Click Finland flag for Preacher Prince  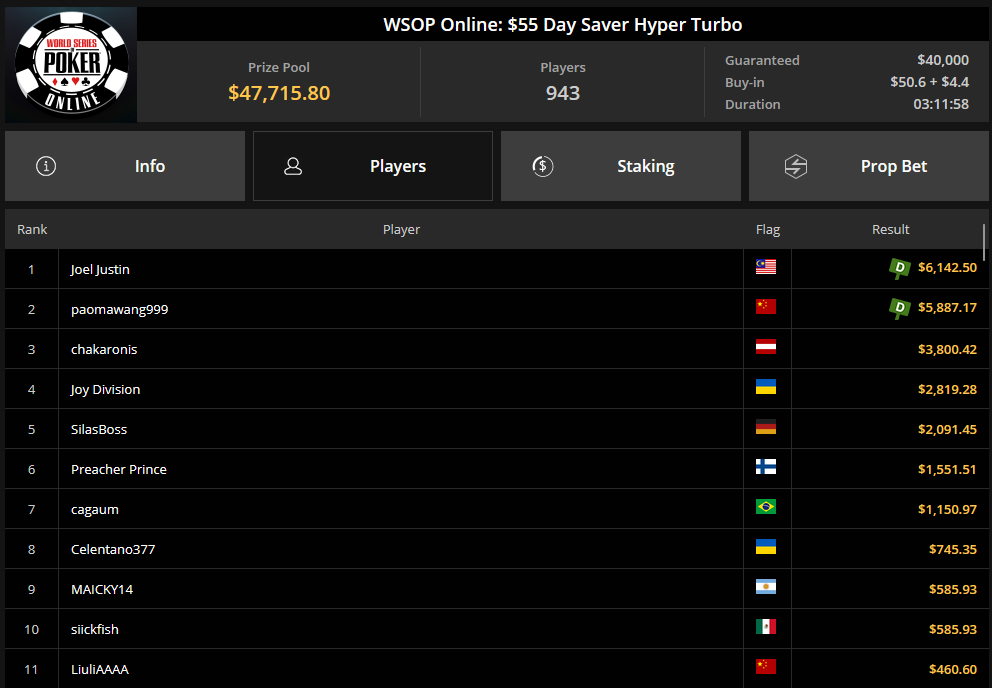(x=766, y=468)
